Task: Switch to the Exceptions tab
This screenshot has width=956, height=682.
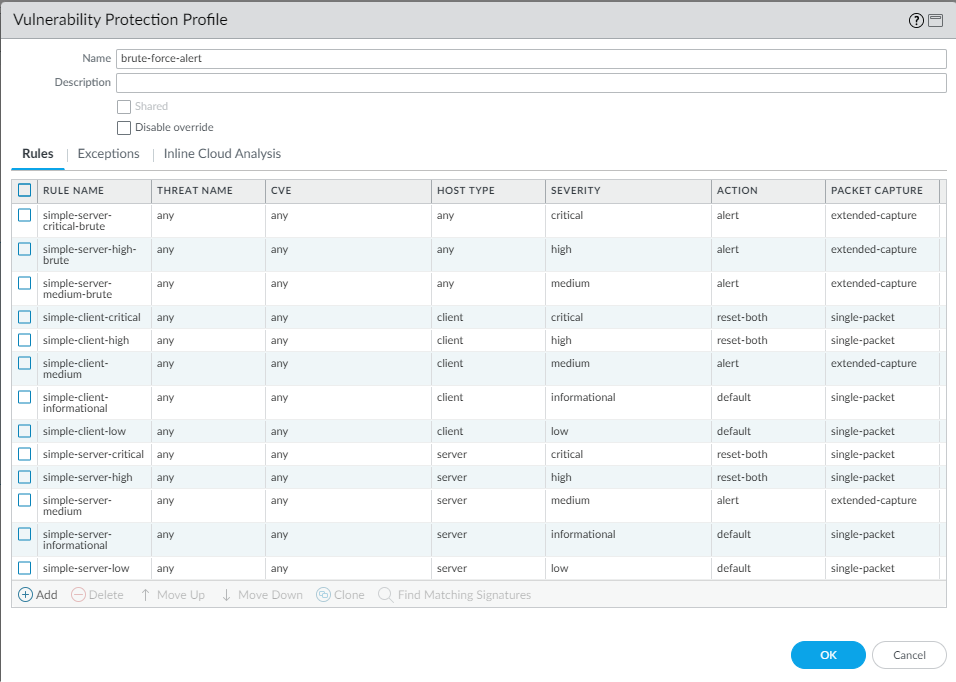Action: point(108,154)
